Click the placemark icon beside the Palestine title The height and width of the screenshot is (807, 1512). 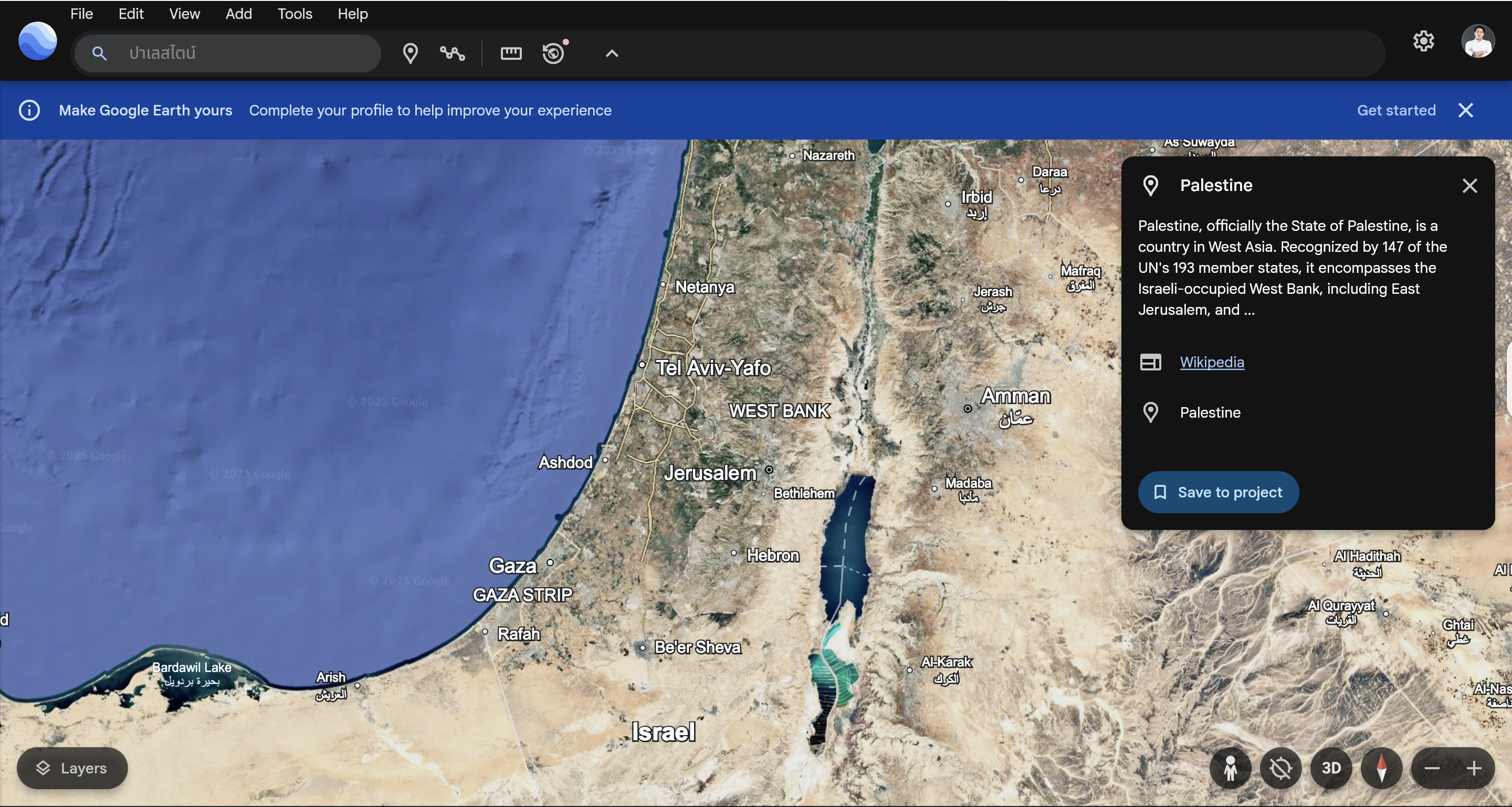click(x=1150, y=186)
